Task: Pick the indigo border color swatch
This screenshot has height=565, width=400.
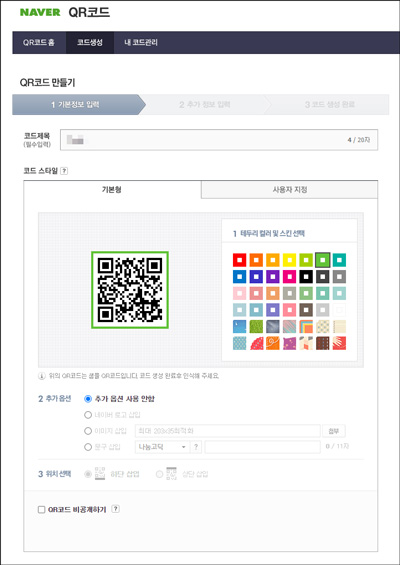Action: click(256, 277)
